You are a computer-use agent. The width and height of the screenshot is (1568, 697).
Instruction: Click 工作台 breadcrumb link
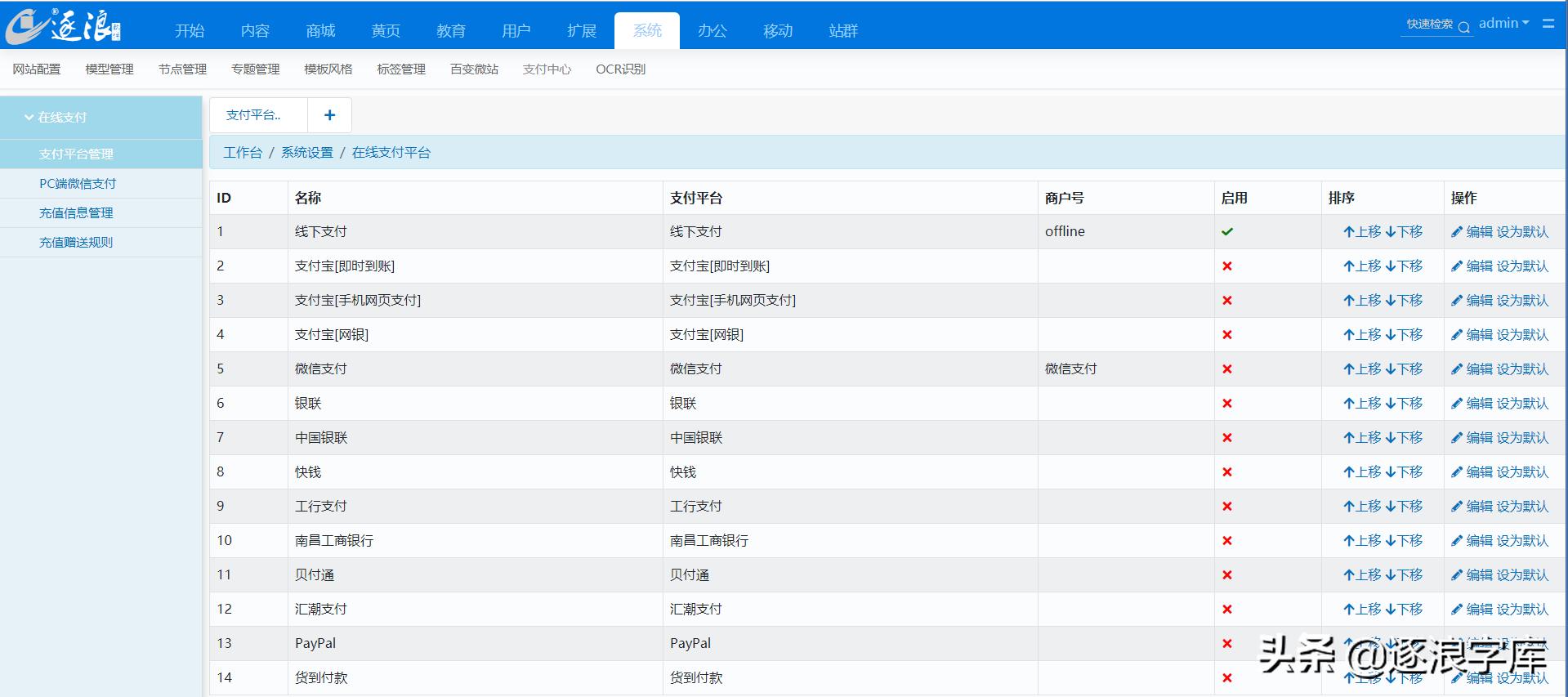coord(243,153)
